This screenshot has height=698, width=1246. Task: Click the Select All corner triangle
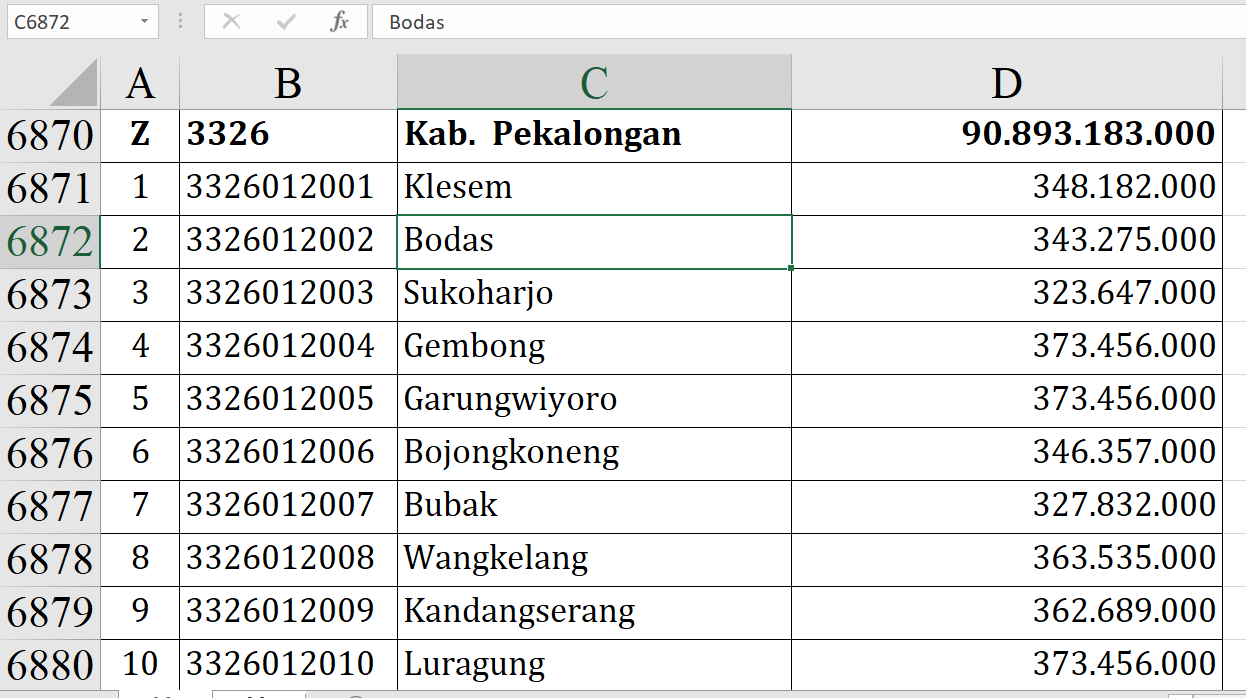pos(74,83)
